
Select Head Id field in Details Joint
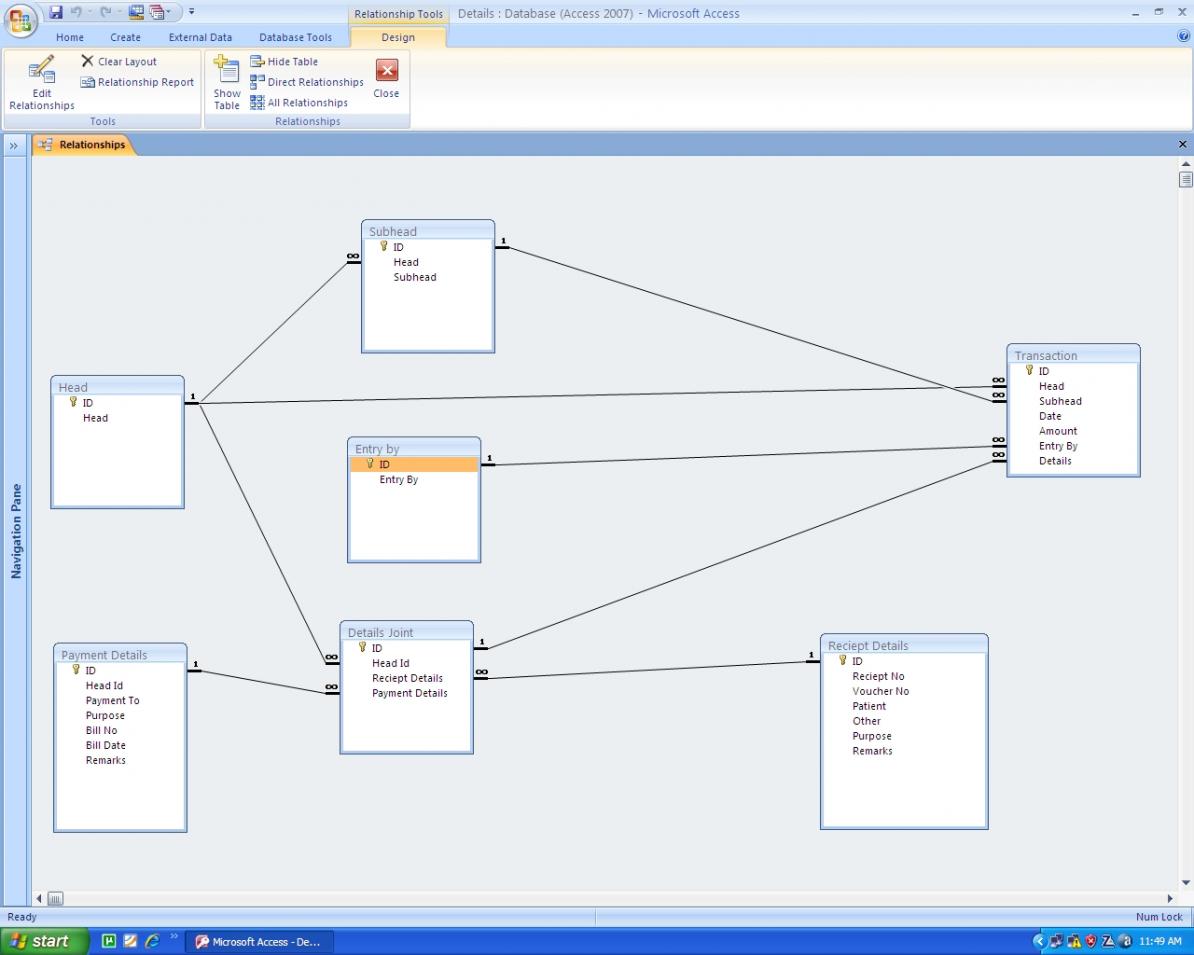[x=391, y=663]
